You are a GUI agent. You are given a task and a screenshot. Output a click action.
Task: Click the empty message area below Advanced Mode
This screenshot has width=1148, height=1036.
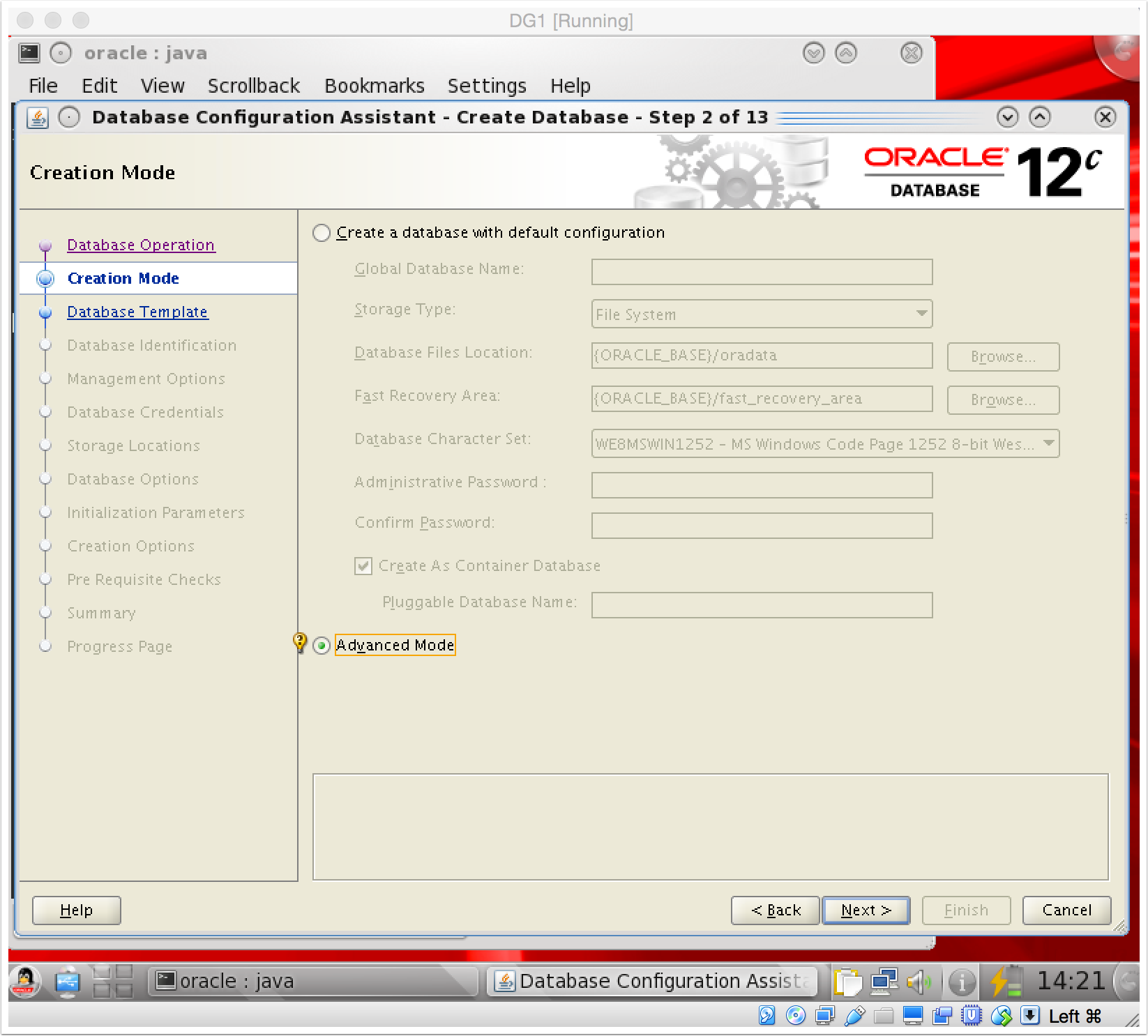pyautogui.click(x=710, y=827)
